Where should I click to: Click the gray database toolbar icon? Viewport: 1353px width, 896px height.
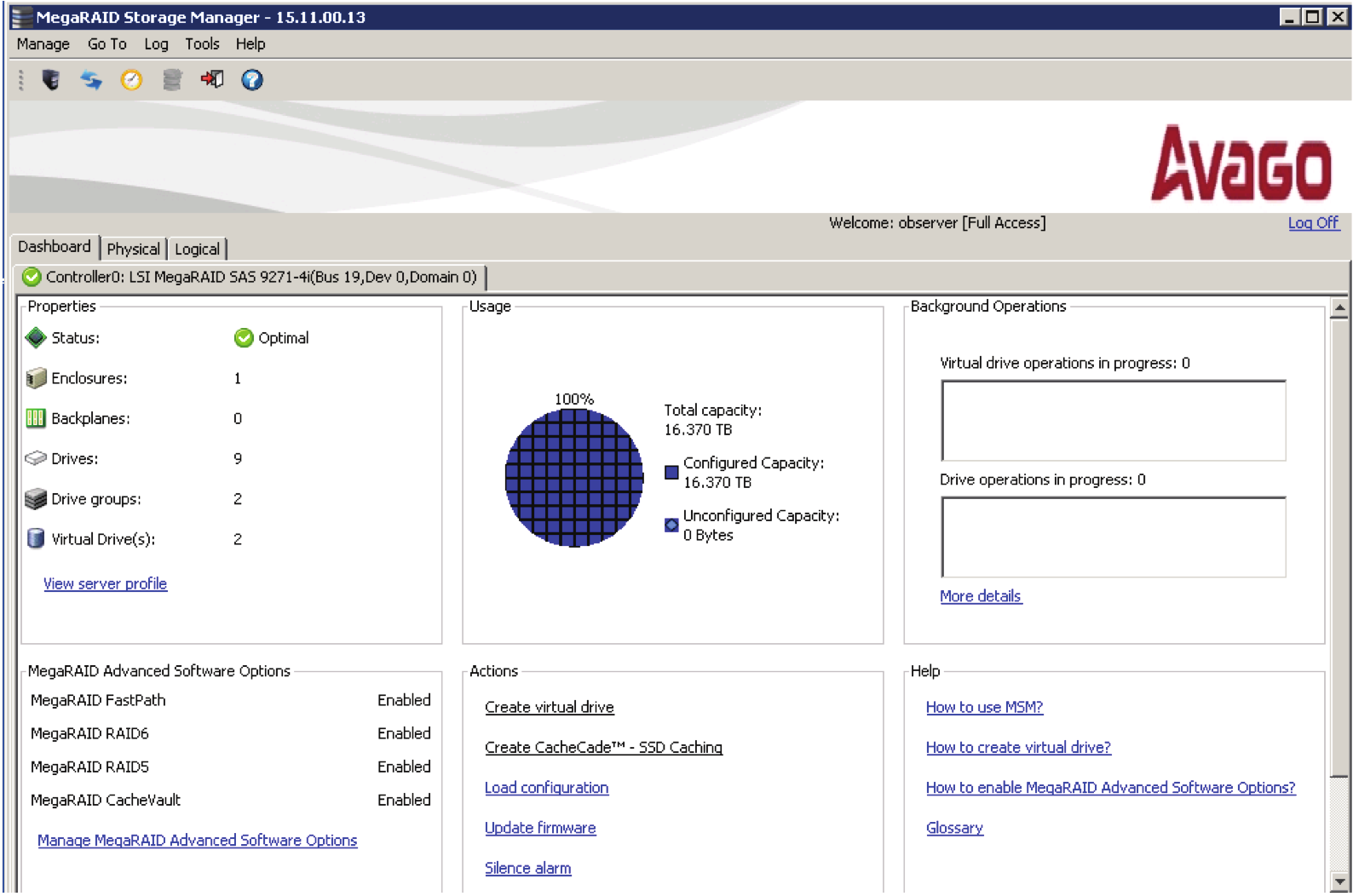point(172,80)
